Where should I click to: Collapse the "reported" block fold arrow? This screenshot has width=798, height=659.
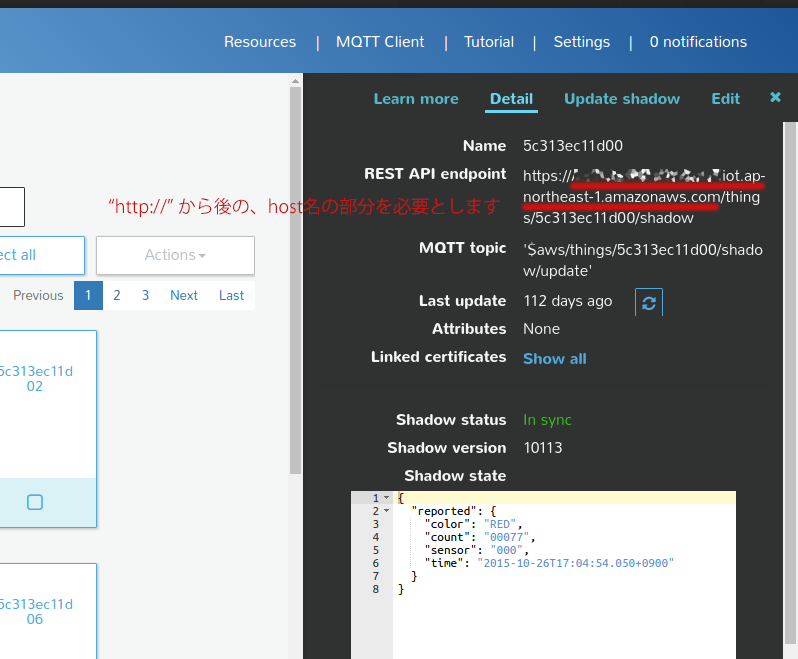tap(387, 511)
